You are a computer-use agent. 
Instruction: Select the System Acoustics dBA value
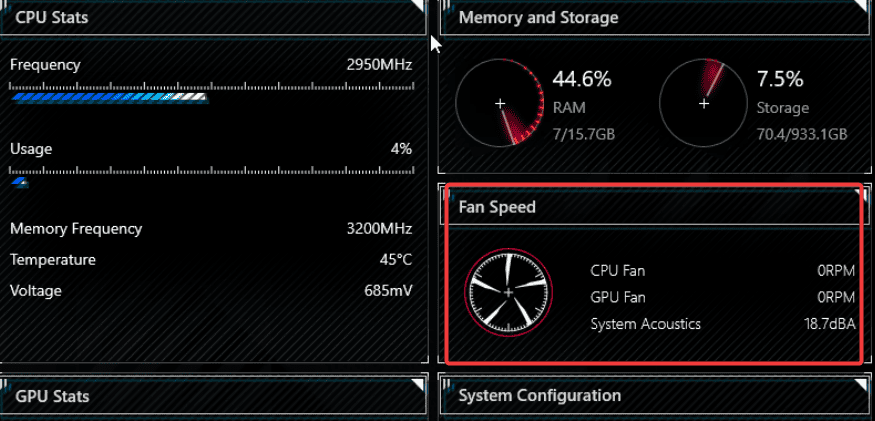[x=829, y=324]
